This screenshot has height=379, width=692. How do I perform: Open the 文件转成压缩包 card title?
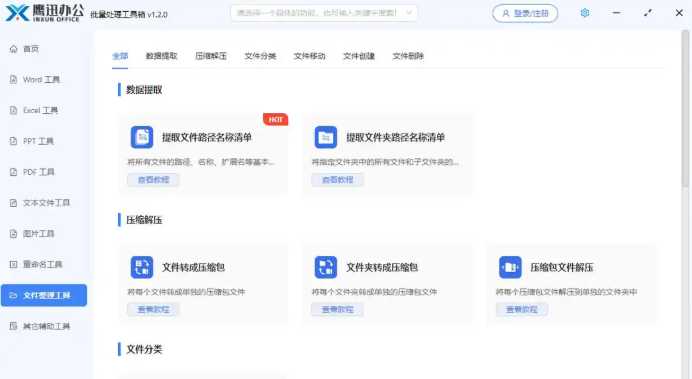(x=193, y=267)
